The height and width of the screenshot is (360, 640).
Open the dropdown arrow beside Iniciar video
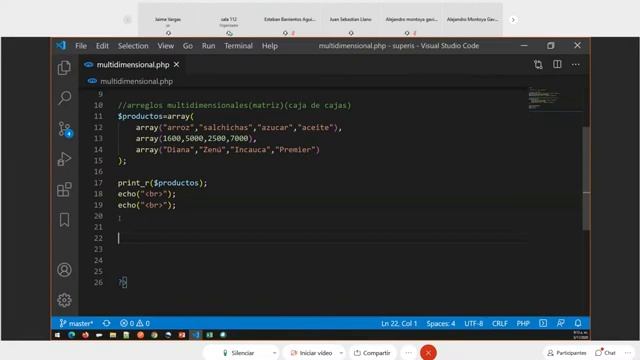(x=341, y=353)
